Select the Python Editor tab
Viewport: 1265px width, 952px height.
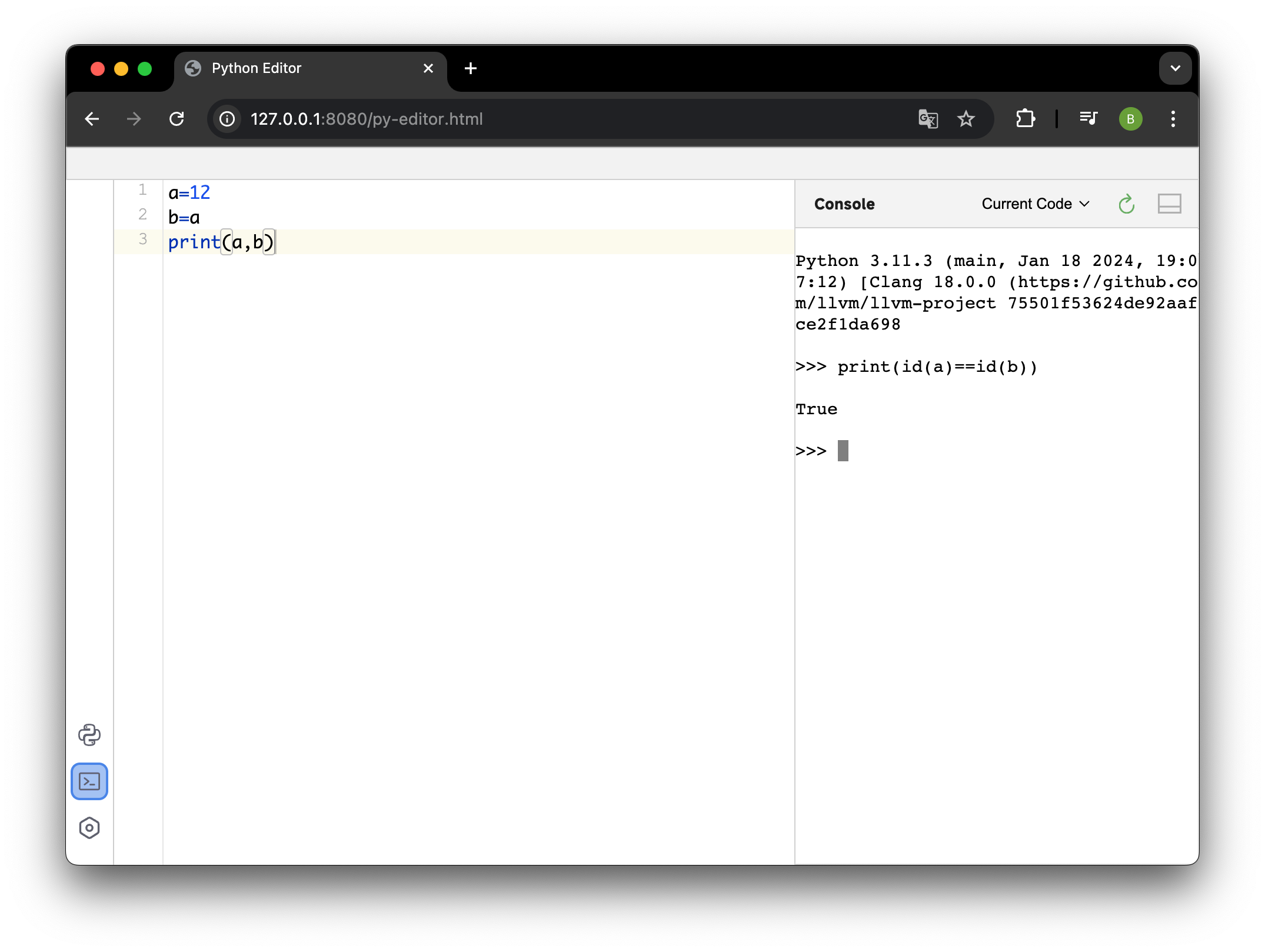click(x=311, y=69)
